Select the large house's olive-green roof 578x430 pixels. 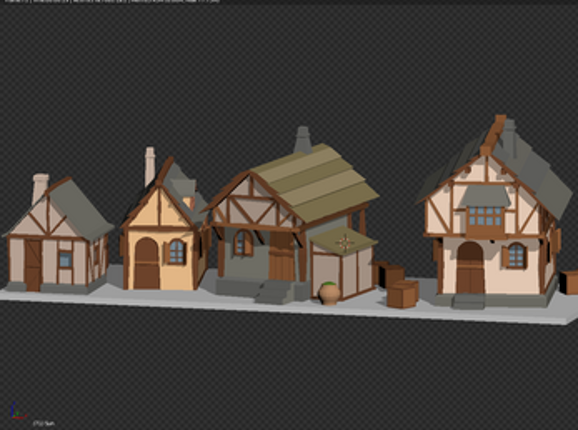pyautogui.click(x=315, y=182)
